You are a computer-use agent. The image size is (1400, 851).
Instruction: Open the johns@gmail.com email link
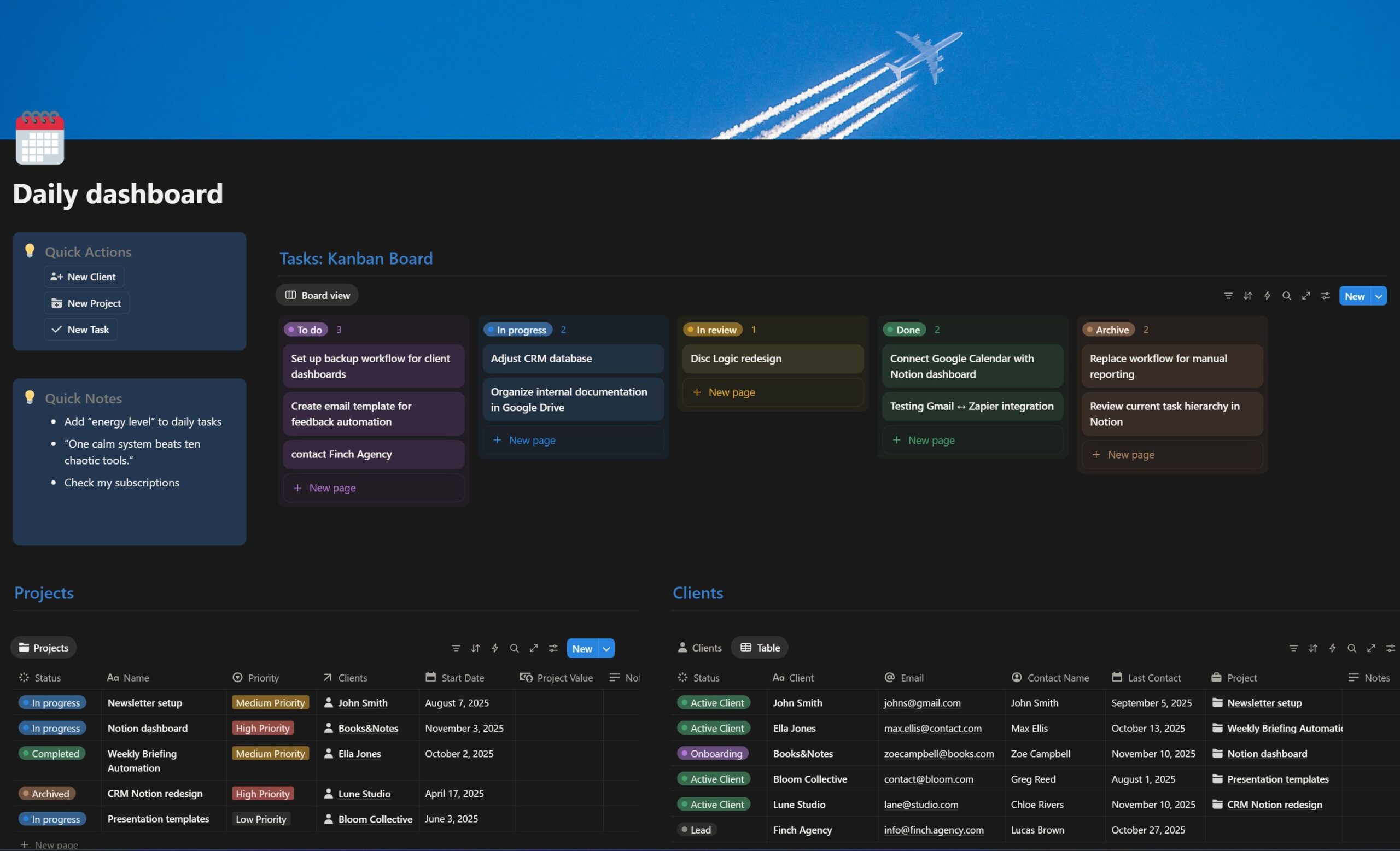coord(921,703)
